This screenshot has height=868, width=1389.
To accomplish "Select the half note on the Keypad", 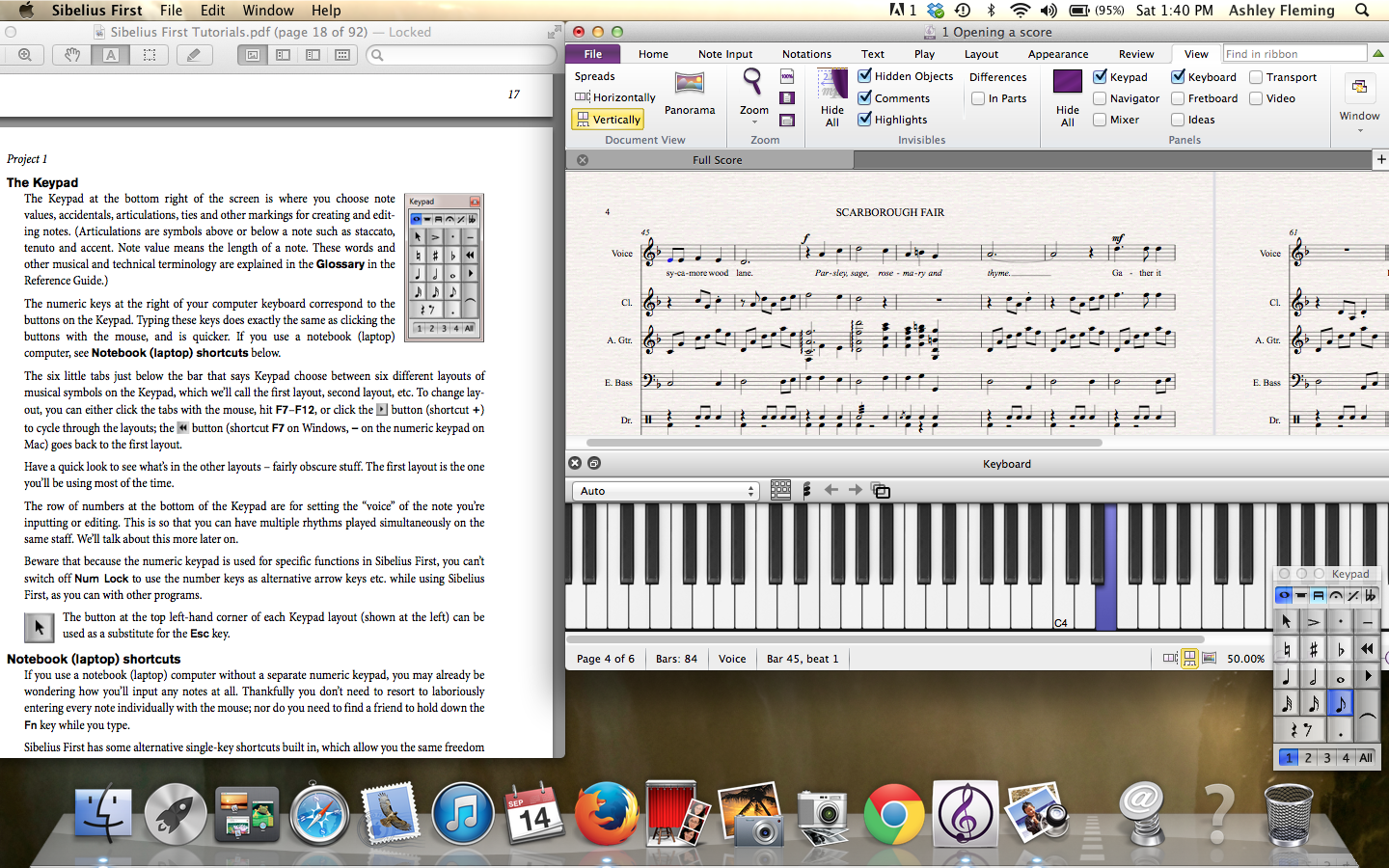I will click(1313, 677).
